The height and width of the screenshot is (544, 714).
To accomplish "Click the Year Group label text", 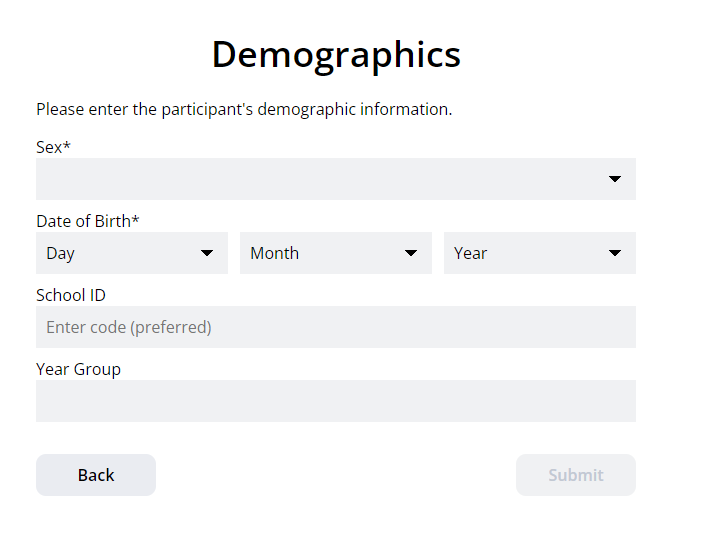I will click(78, 369).
